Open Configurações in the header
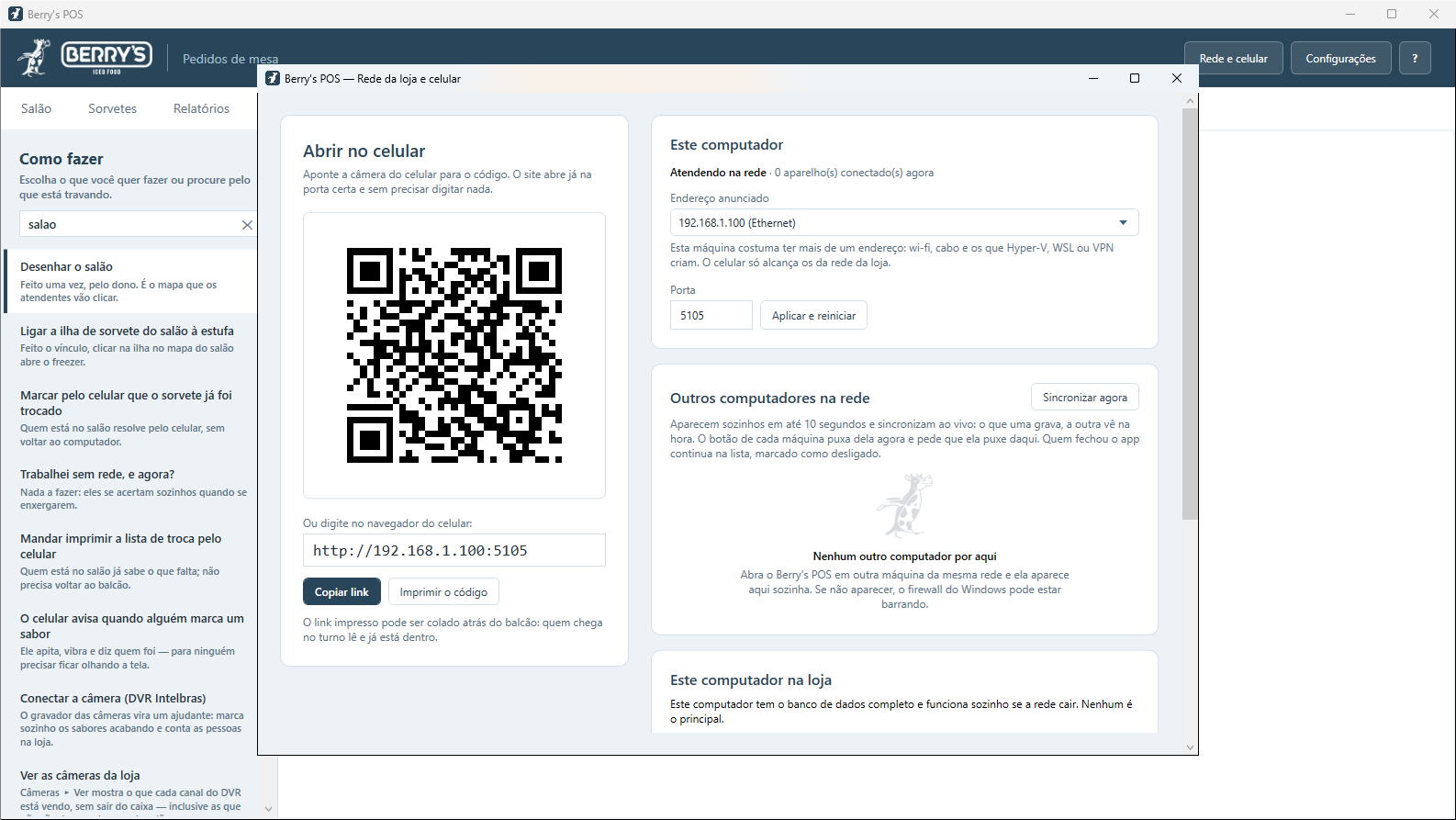 click(x=1341, y=58)
